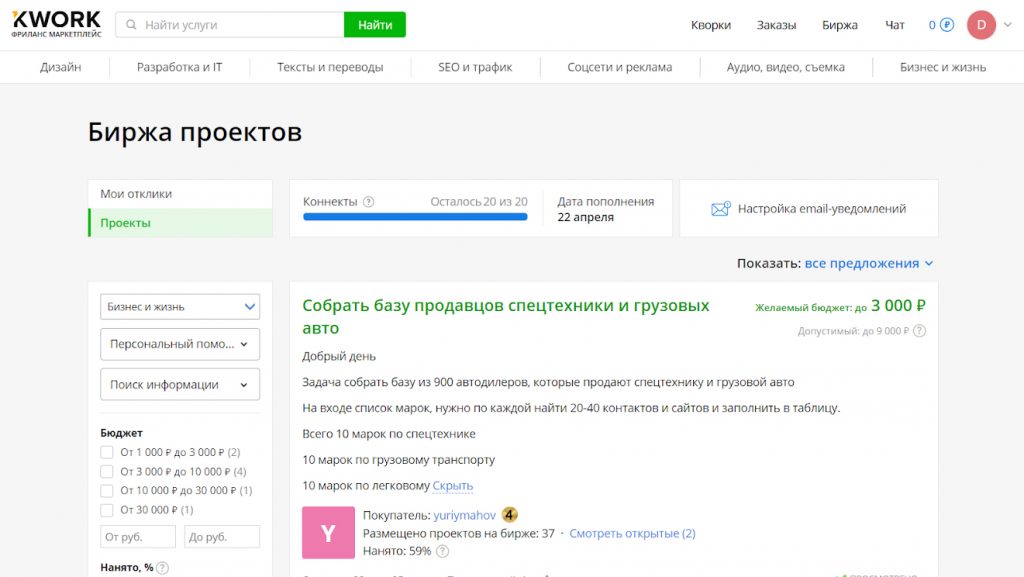Open the Биржа menu item
1024x577 pixels.
pyautogui.click(x=840, y=24)
